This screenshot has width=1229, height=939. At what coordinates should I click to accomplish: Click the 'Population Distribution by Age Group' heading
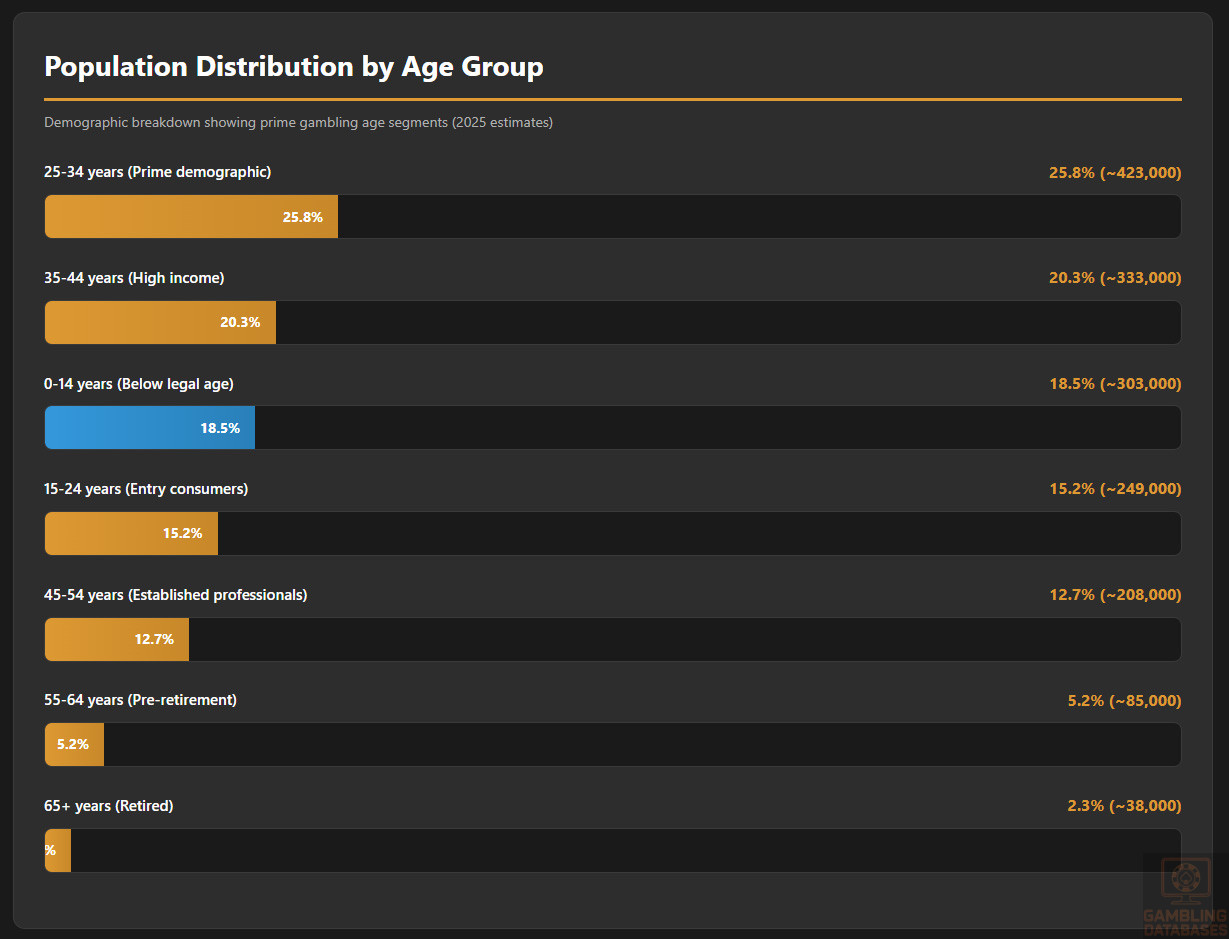294,67
